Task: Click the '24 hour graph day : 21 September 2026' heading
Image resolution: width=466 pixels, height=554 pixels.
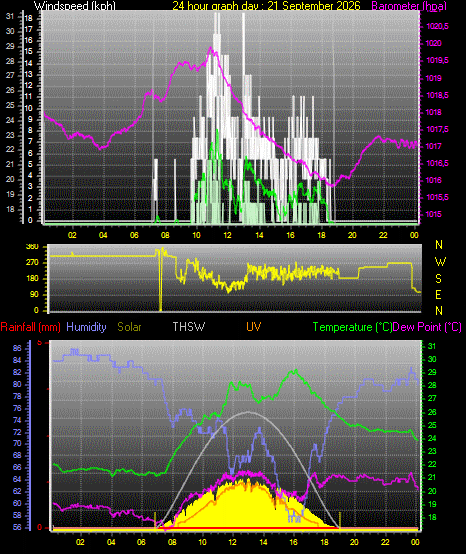Action: point(266,6)
